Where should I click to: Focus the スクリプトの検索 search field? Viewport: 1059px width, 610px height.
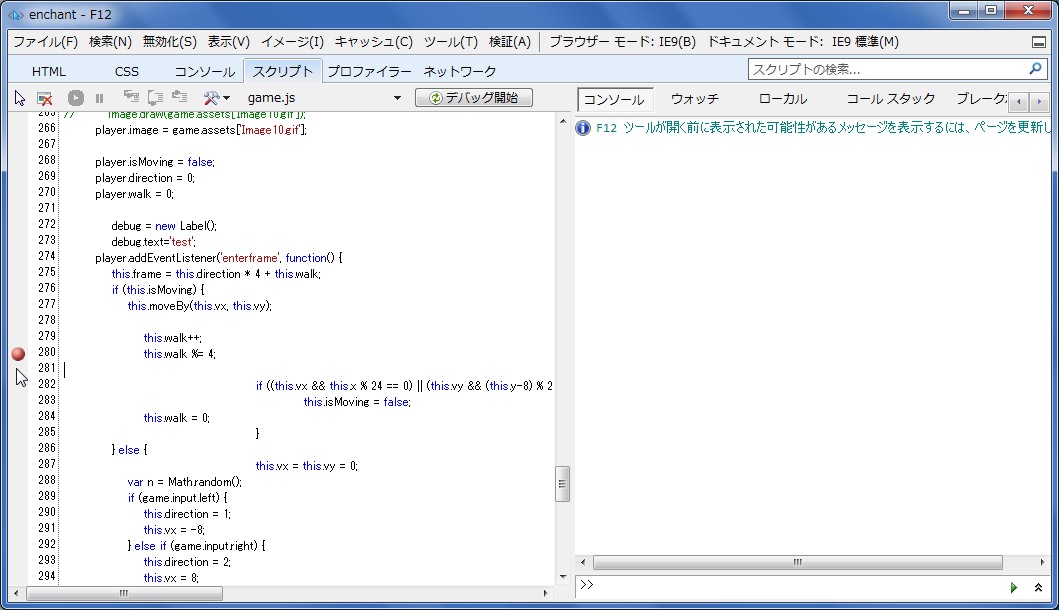889,69
